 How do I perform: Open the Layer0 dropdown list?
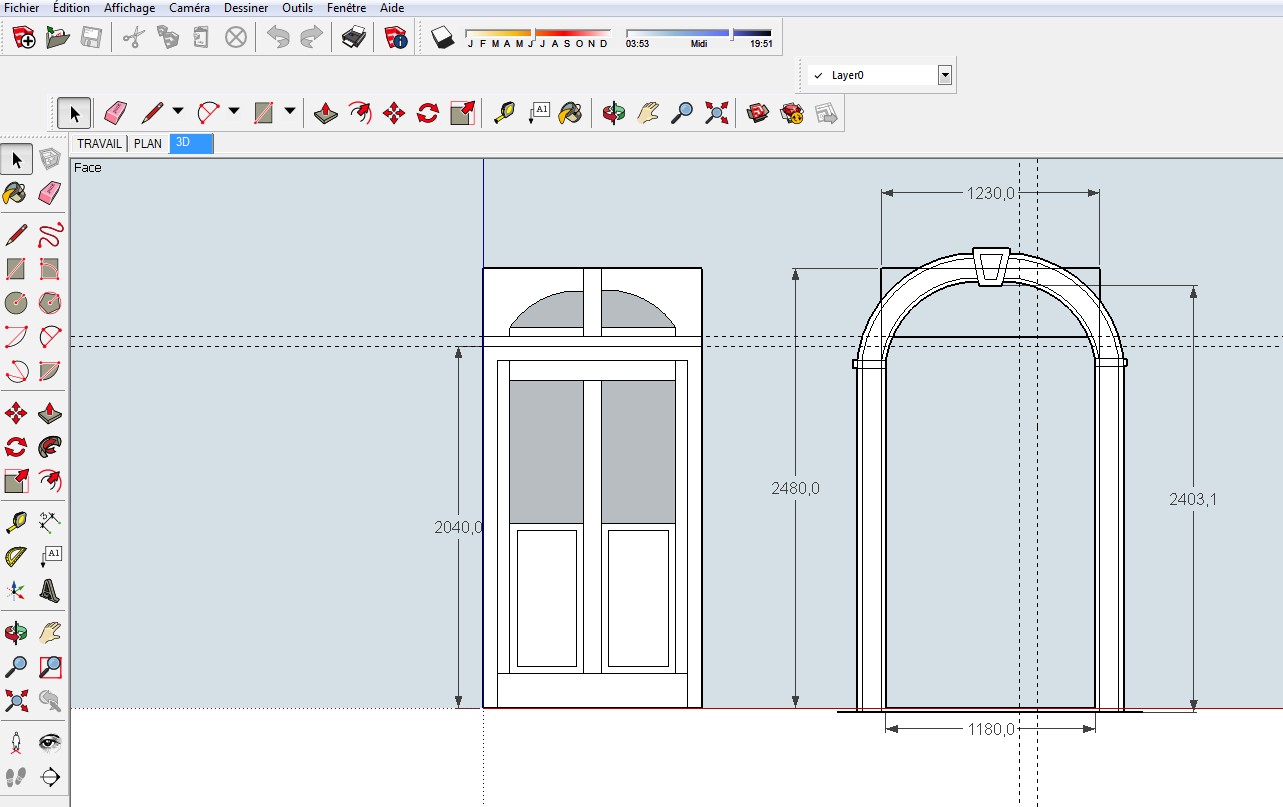coord(944,75)
